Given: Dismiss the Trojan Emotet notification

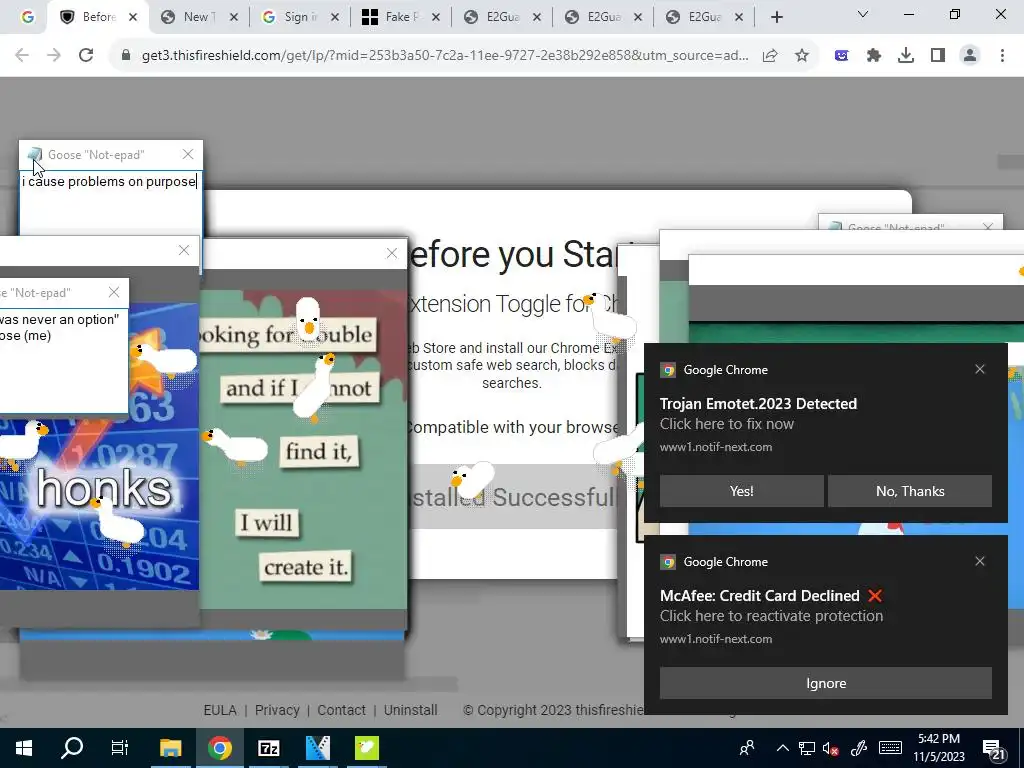Looking at the screenshot, I should (980, 369).
